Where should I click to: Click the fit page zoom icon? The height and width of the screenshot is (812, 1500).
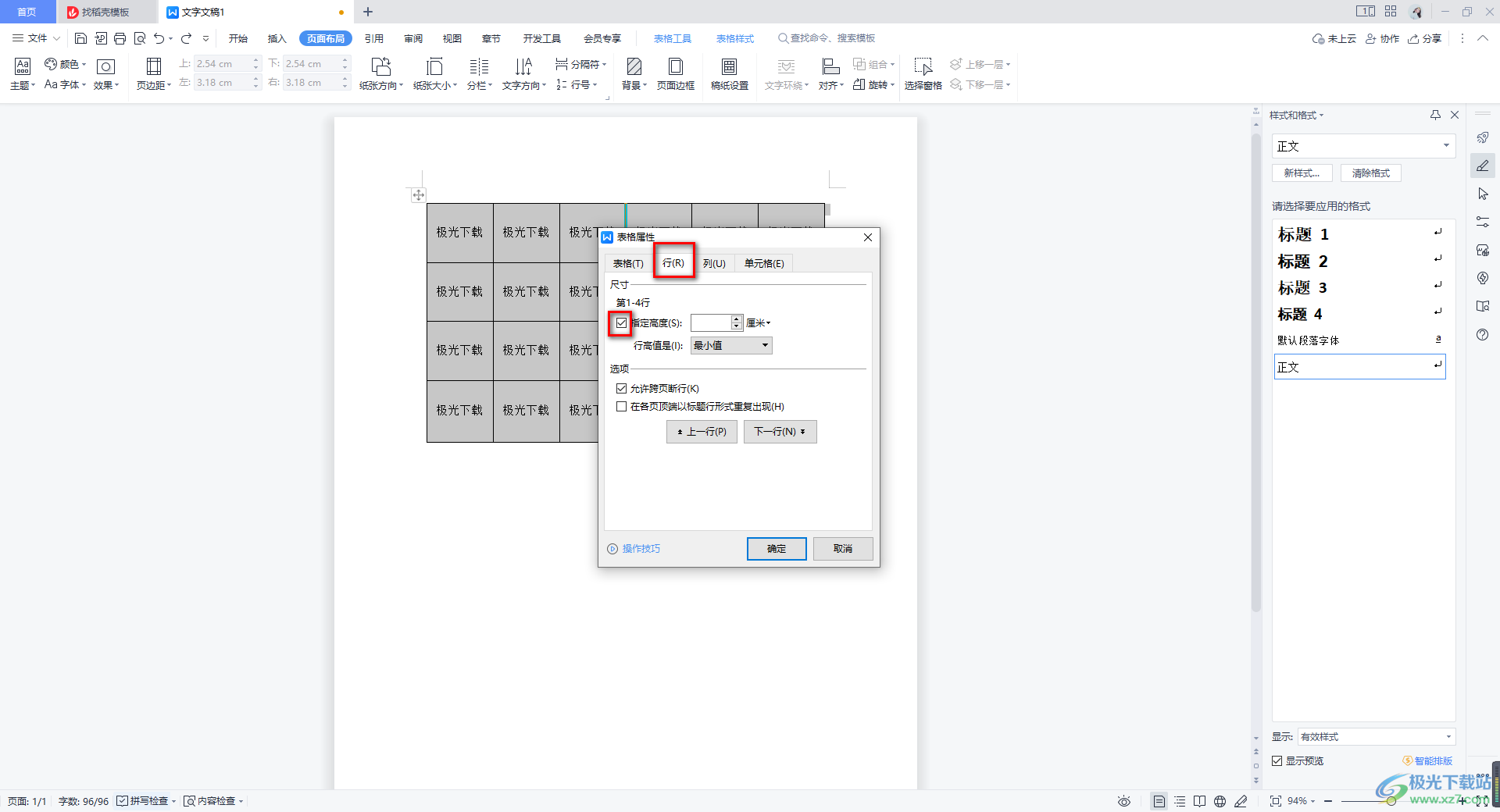1276,801
